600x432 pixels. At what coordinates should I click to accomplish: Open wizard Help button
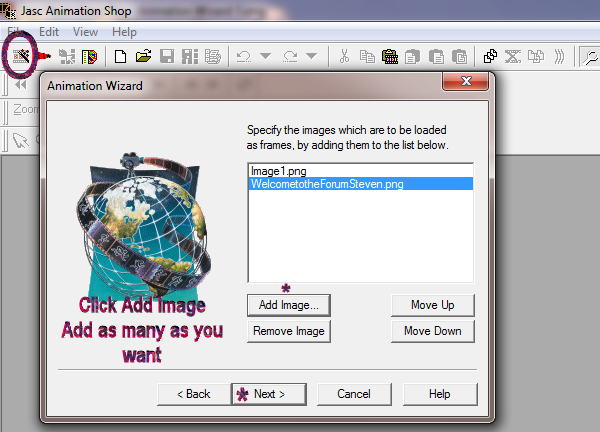[440, 394]
